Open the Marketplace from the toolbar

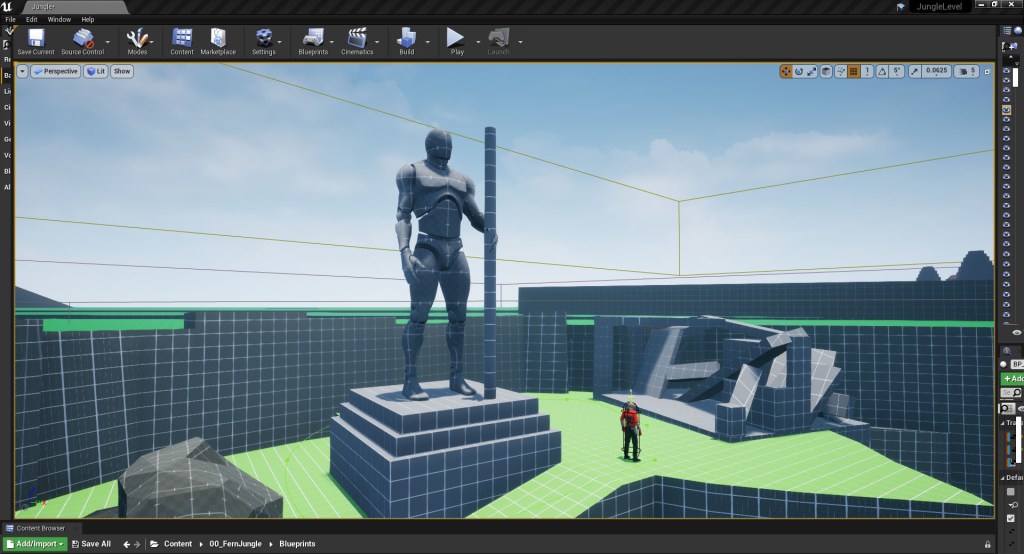tap(218, 38)
